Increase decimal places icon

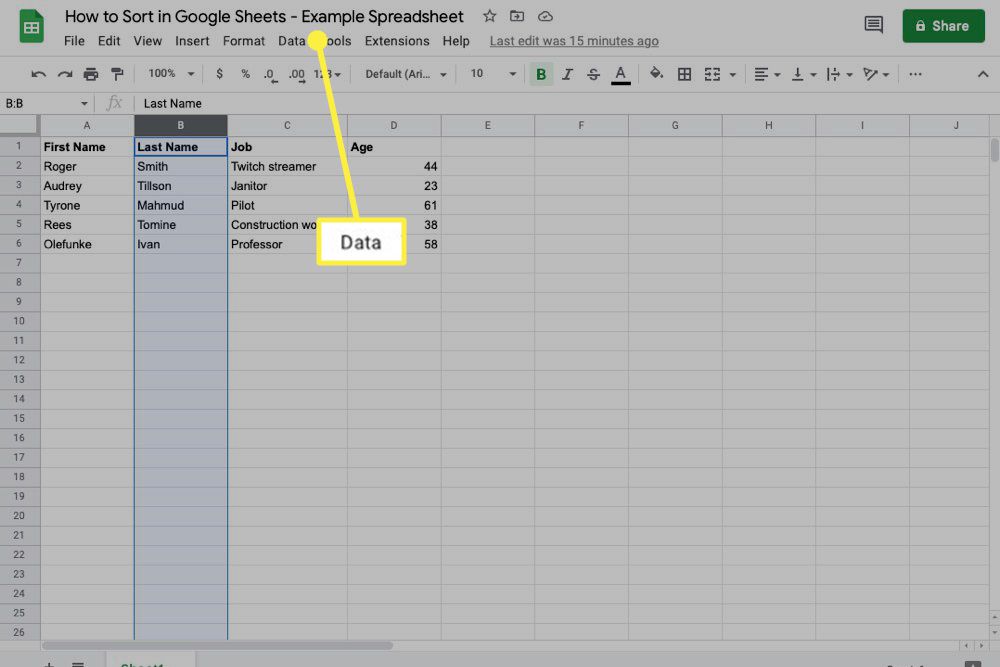click(297, 75)
